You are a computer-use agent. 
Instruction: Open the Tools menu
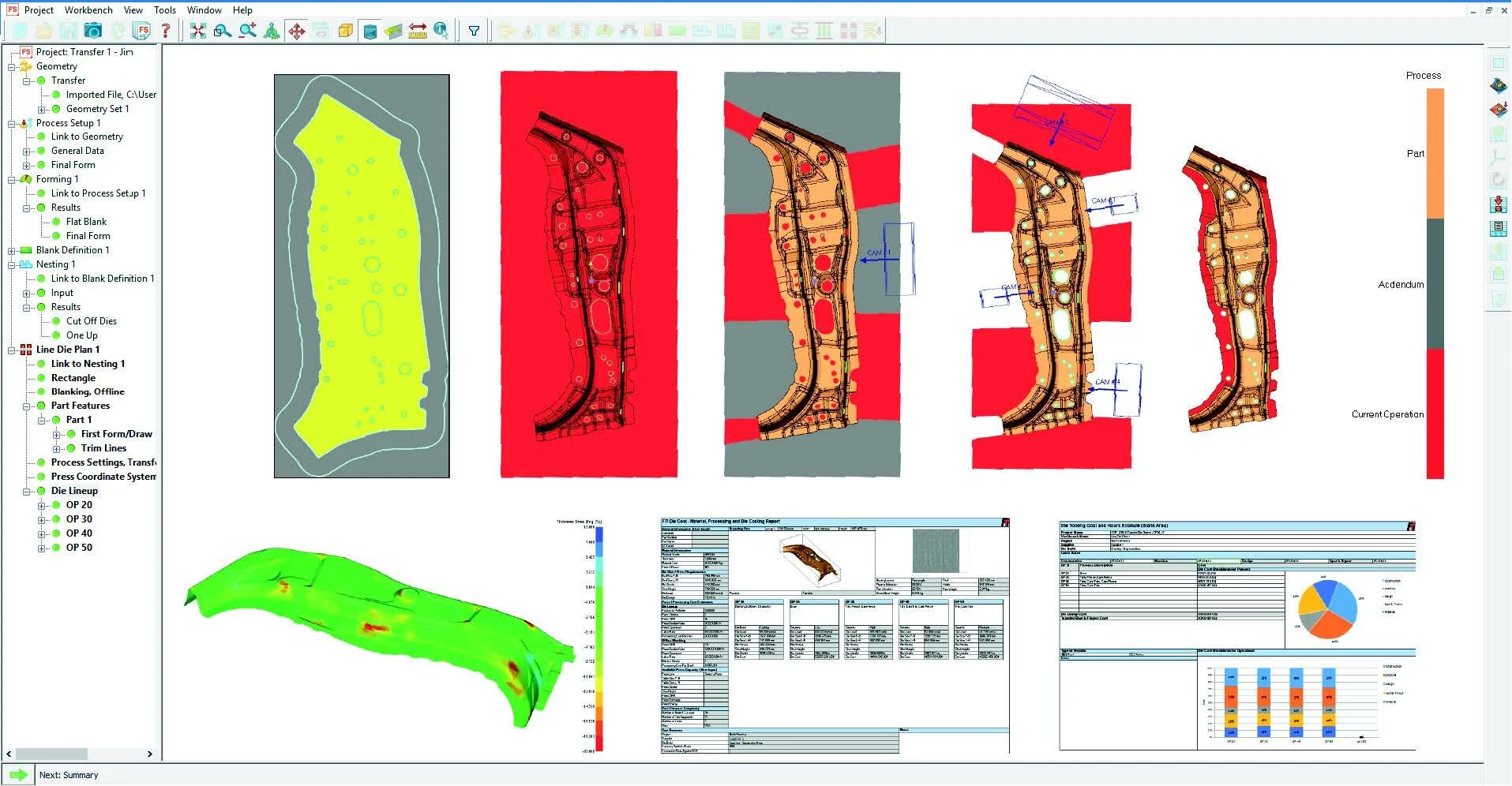165,10
